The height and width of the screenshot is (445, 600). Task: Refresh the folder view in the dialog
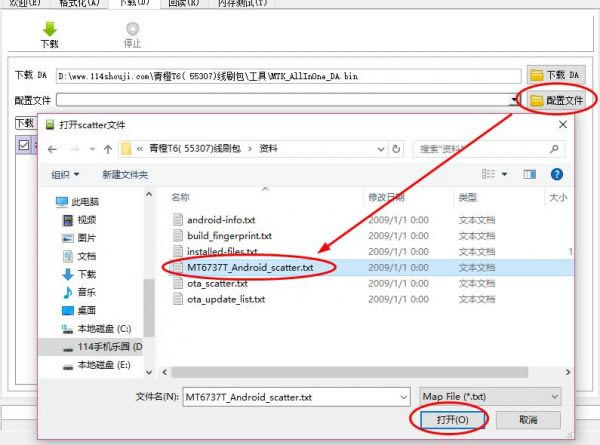[398, 148]
